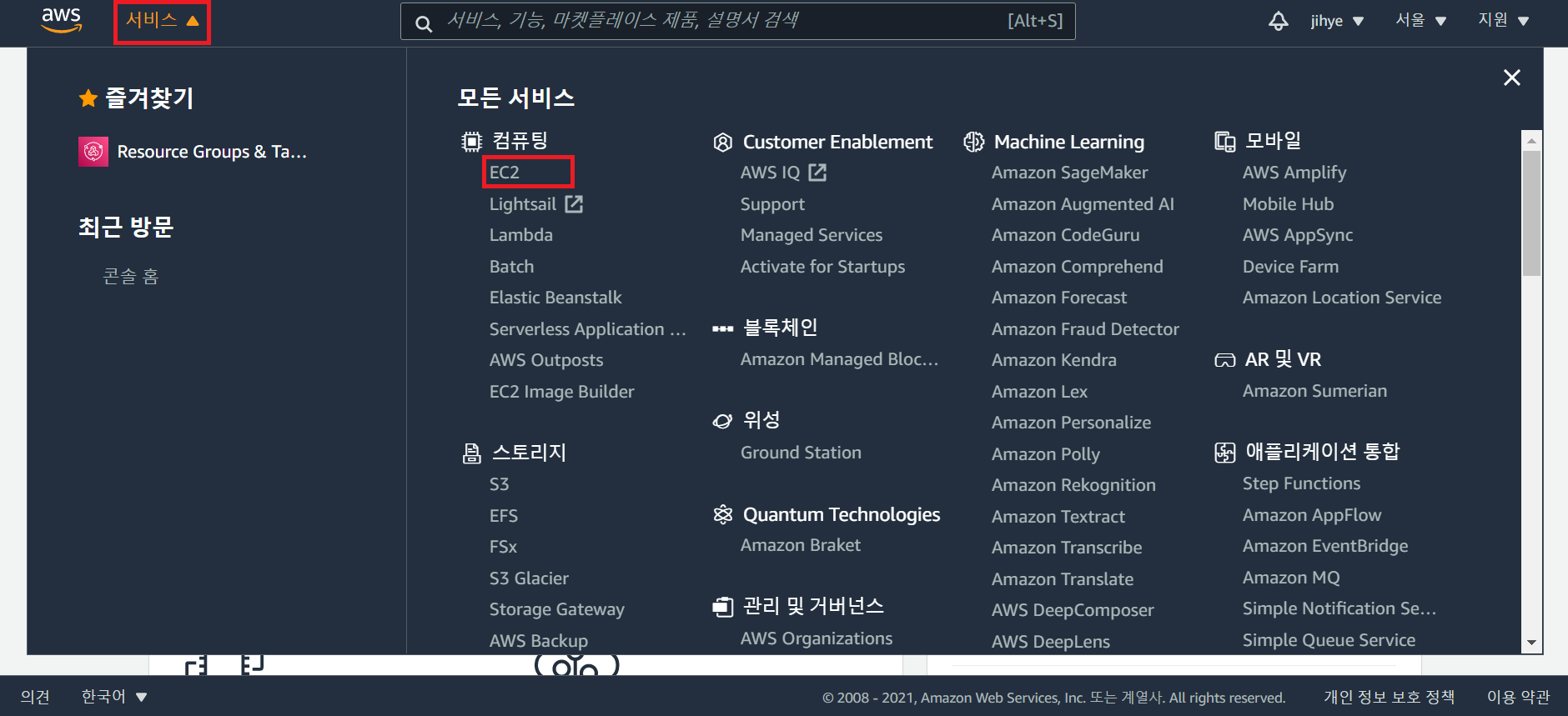Click the 의견 feedback link
Image resolution: width=1568 pixels, height=716 pixels.
pos(35,697)
